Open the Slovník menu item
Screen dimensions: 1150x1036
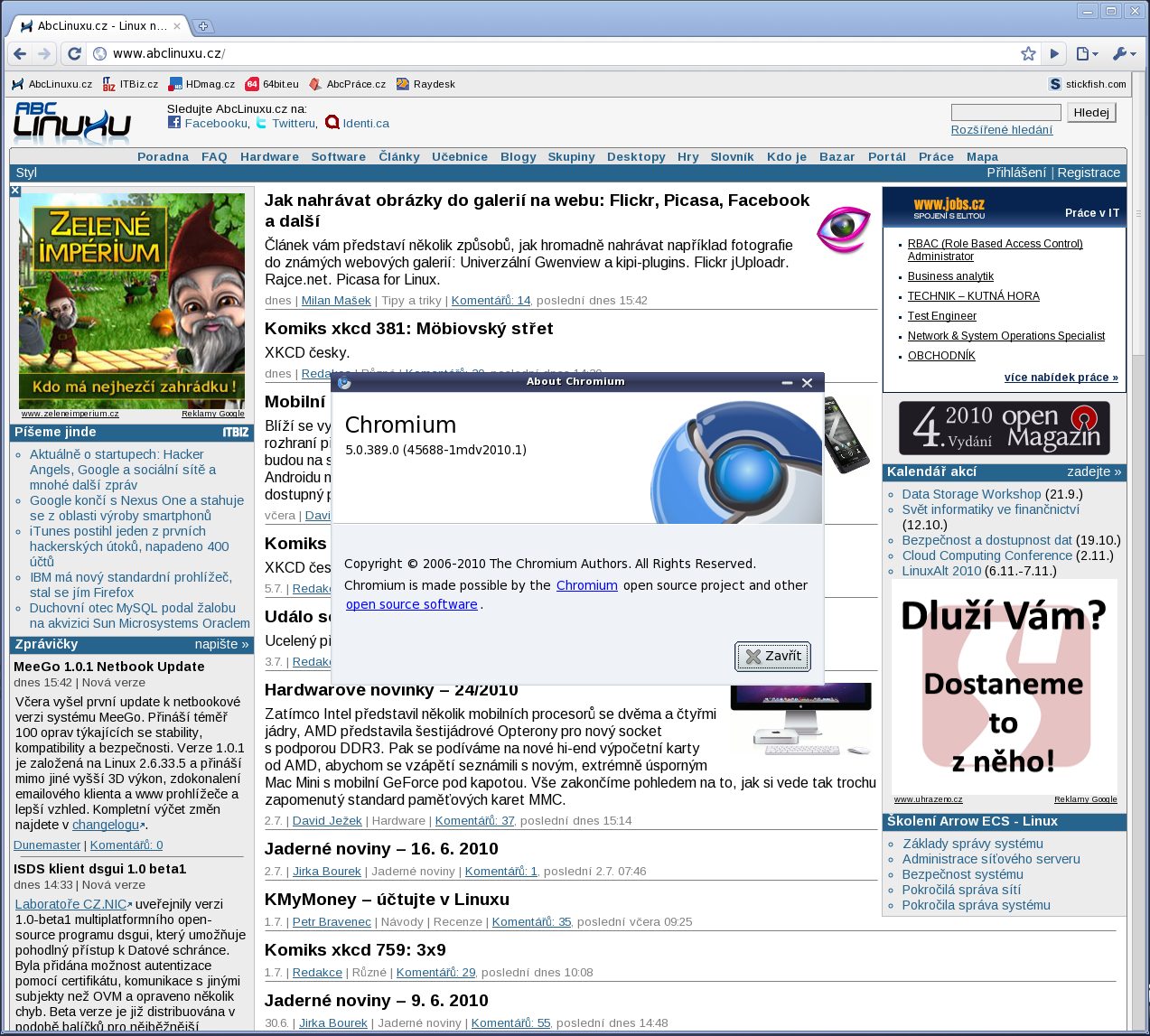(732, 156)
